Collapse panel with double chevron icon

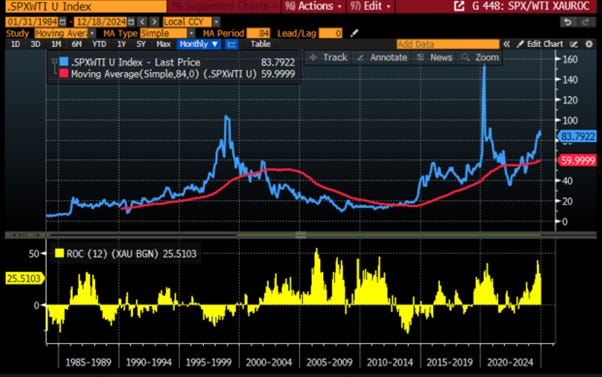coord(507,44)
